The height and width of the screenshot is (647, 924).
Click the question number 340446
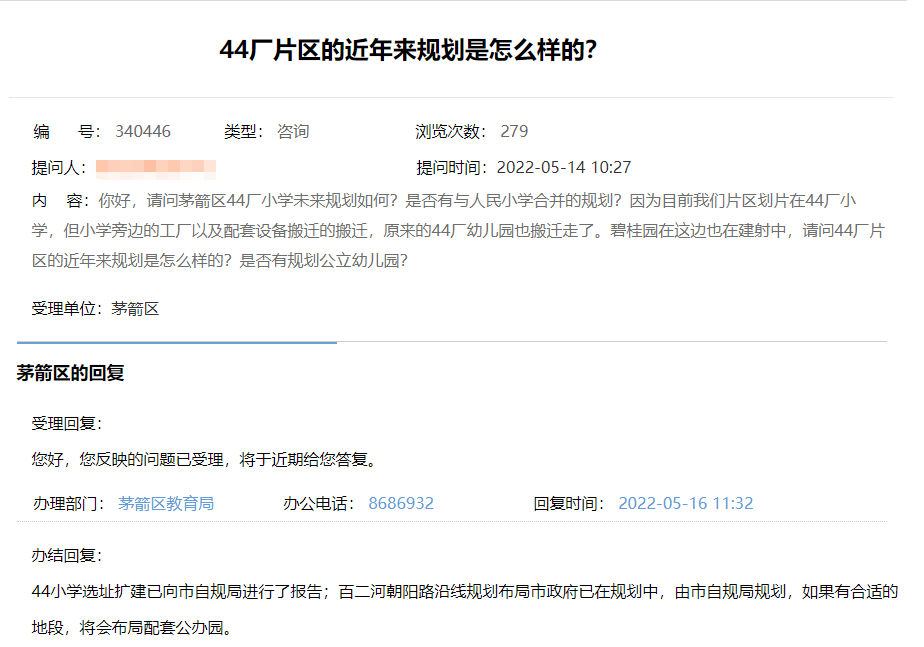click(142, 132)
